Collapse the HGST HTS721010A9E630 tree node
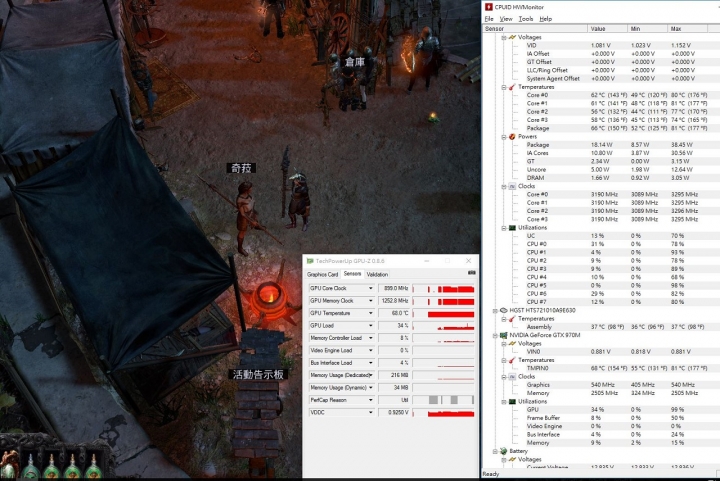Viewport: 720px width, 481px height. pos(495,311)
